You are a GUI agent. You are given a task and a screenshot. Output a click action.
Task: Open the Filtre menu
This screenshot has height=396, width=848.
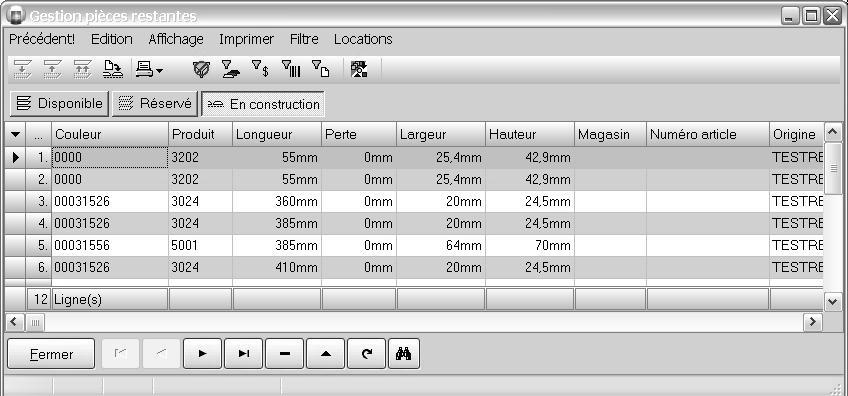coord(304,39)
